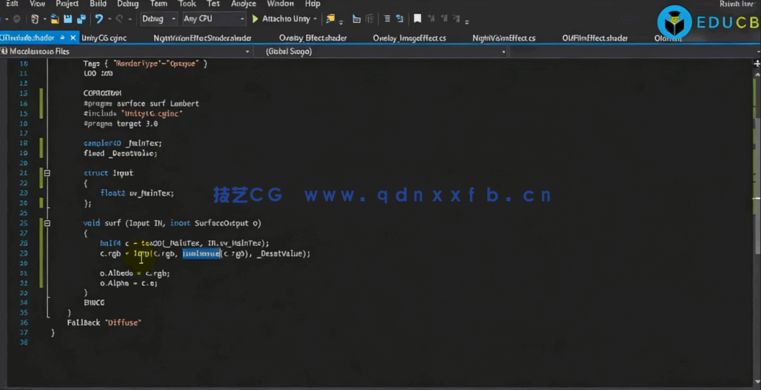Click the New Project toolbar icon
The height and width of the screenshot is (390, 761).
(35, 19)
